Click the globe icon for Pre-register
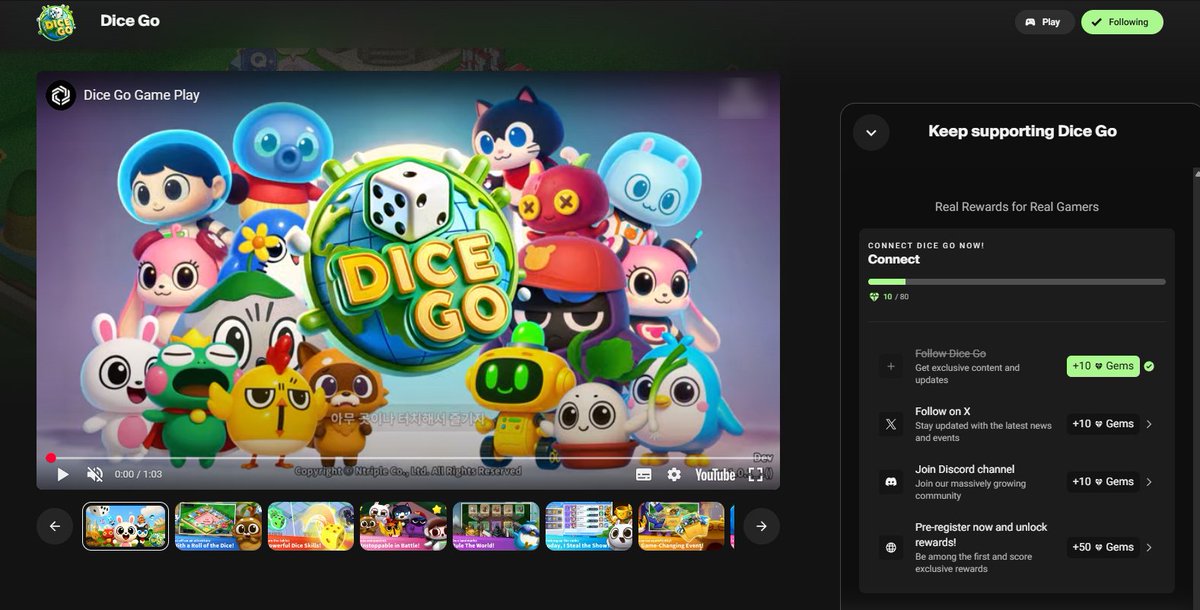The width and height of the screenshot is (1200, 610). [x=890, y=547]
